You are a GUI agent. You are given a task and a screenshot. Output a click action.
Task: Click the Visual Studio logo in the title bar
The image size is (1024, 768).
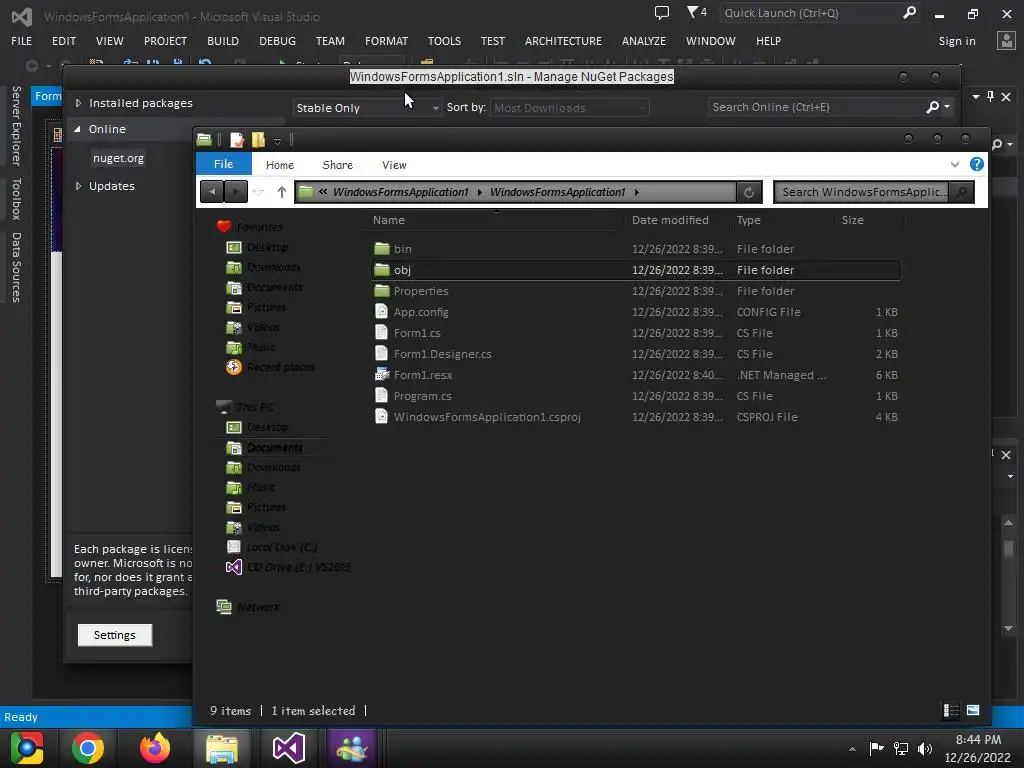click(22, 16)
